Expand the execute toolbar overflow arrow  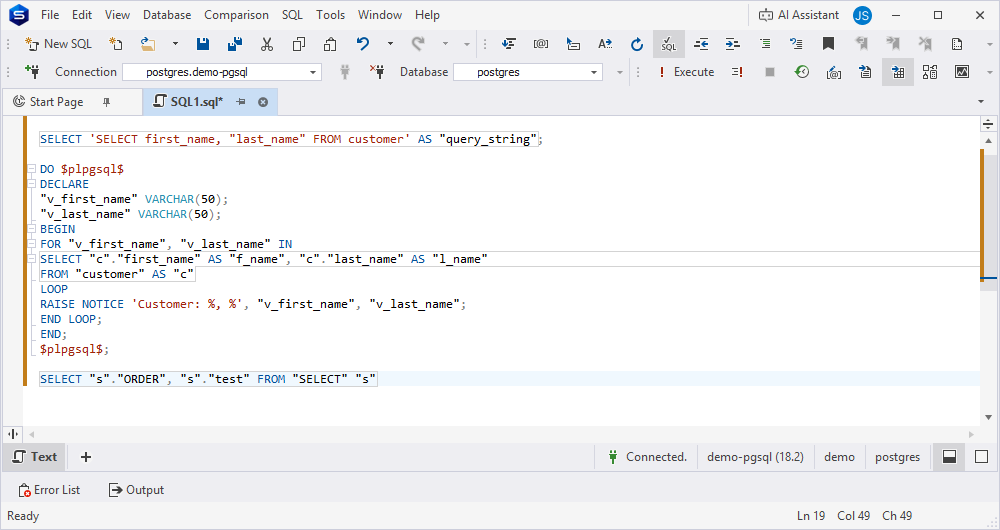[x=990, y=72]
